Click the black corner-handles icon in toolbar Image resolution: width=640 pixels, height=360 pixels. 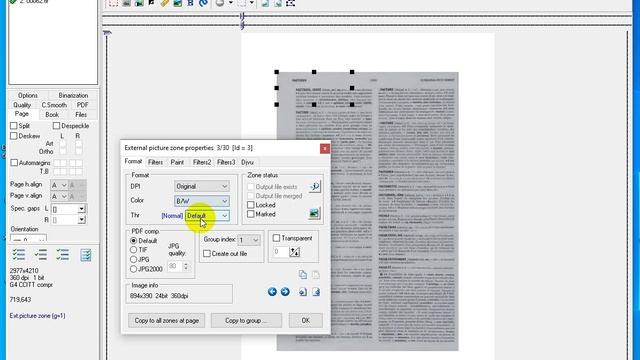point(290,3)
